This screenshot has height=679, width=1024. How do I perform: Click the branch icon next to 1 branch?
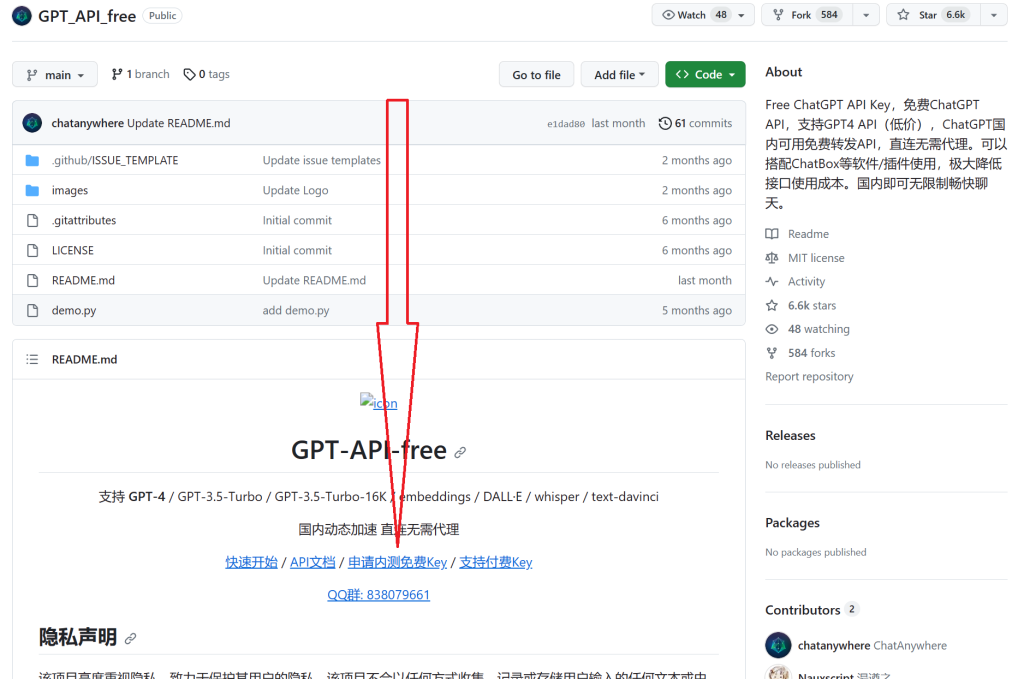(116, 74)
